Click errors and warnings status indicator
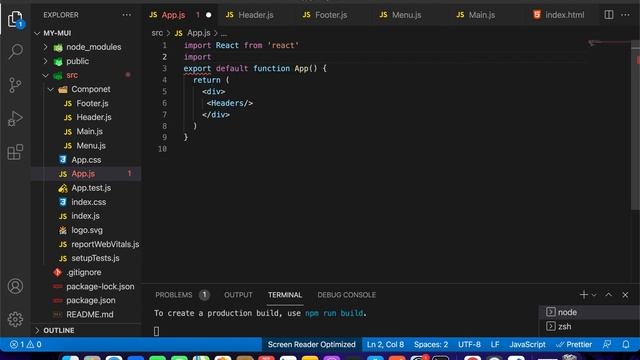The image size is (640, 360). point(25,344)
